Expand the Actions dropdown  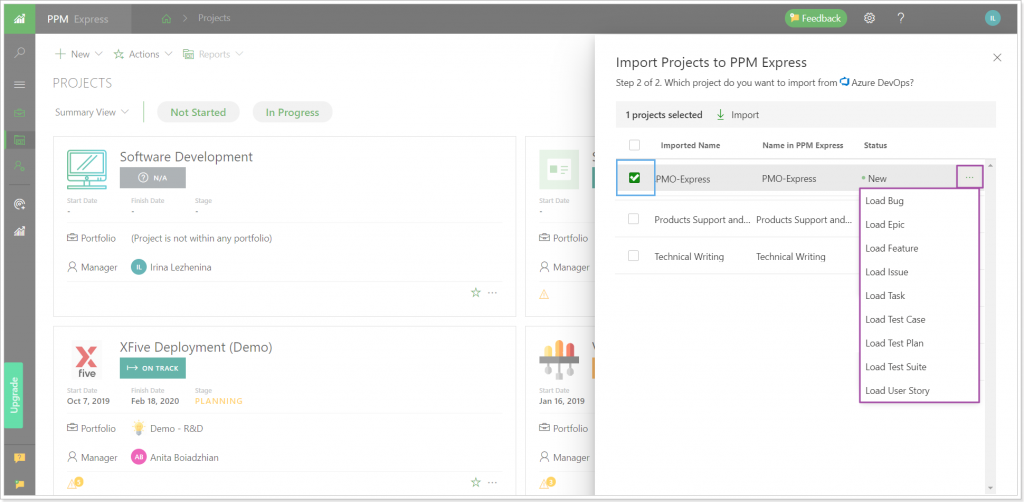[x=143, y=54]
